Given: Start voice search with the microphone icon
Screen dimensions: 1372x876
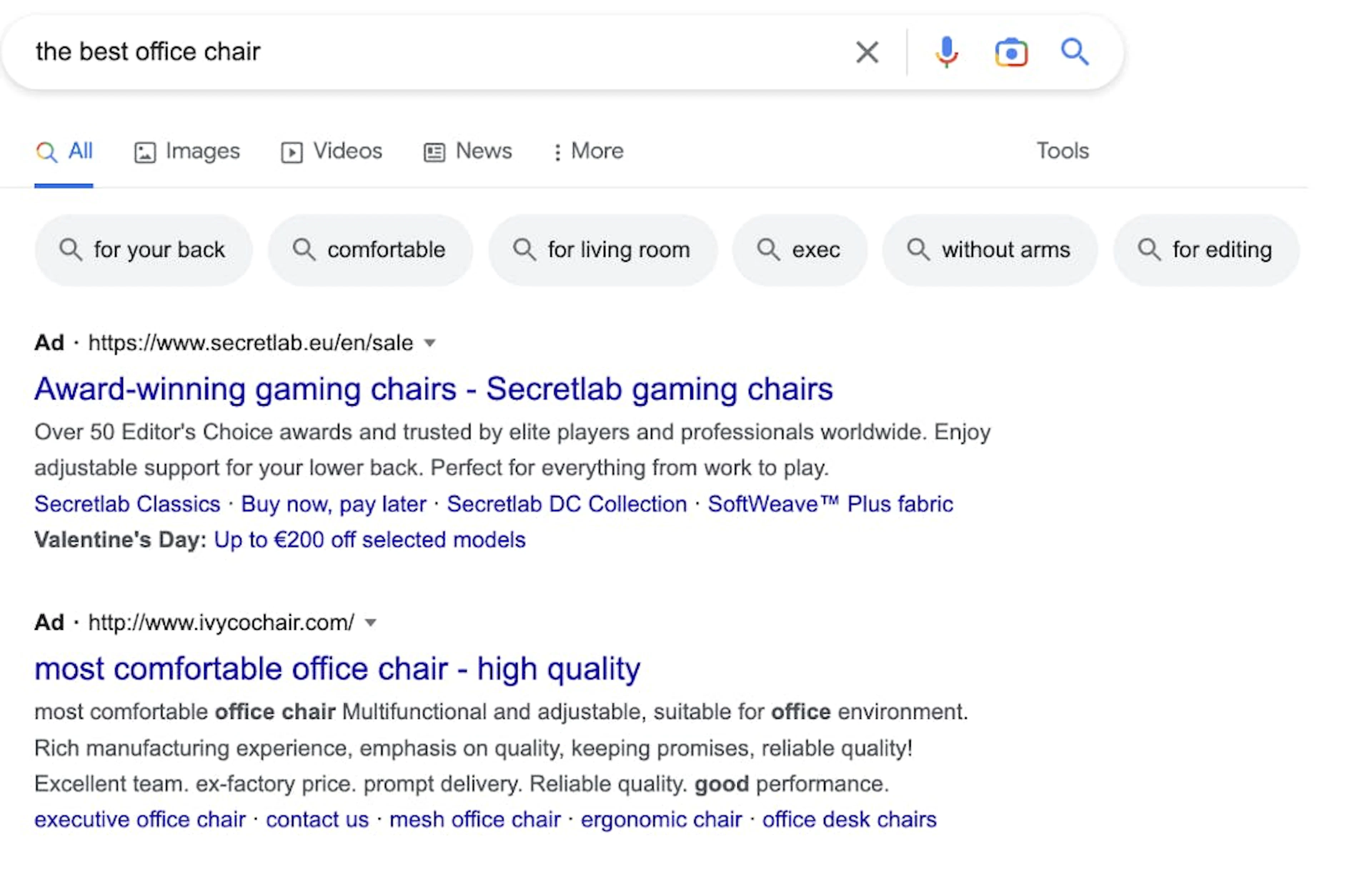Looking at the screenshot, I should tap(946, 53).
